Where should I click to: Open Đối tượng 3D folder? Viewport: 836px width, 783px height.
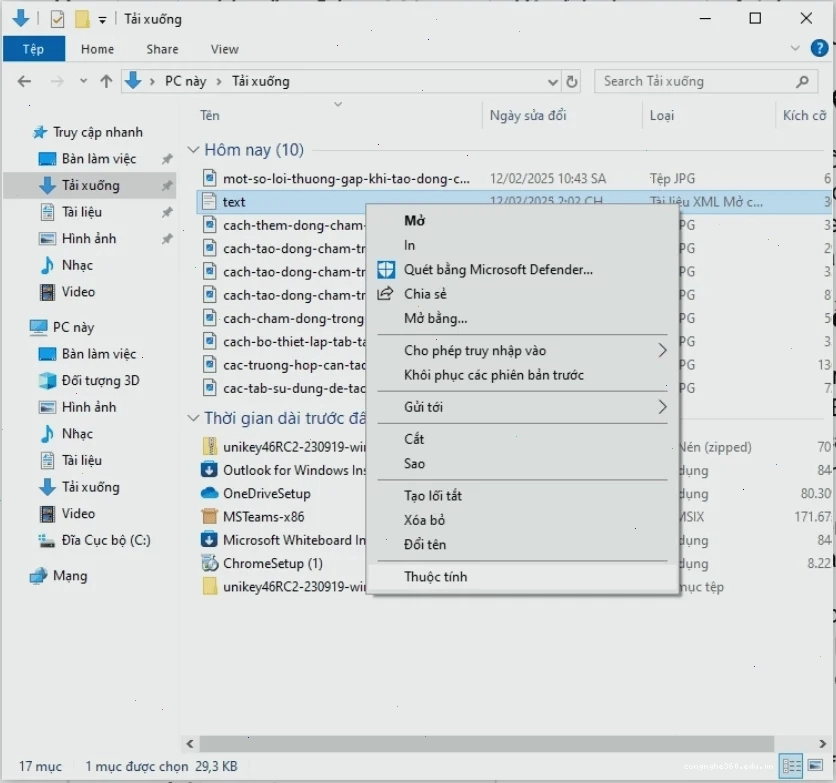point(100,381)
